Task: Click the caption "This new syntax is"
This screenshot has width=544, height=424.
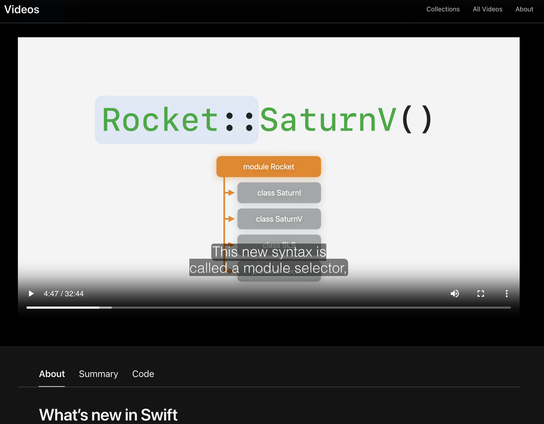Action: (269, 252)
